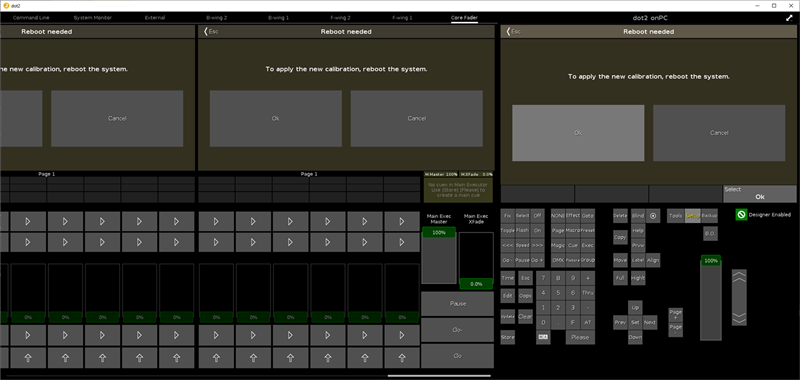The image size is (800, 380).
Task: Click the Please key
Action: (x=580, y=337)
